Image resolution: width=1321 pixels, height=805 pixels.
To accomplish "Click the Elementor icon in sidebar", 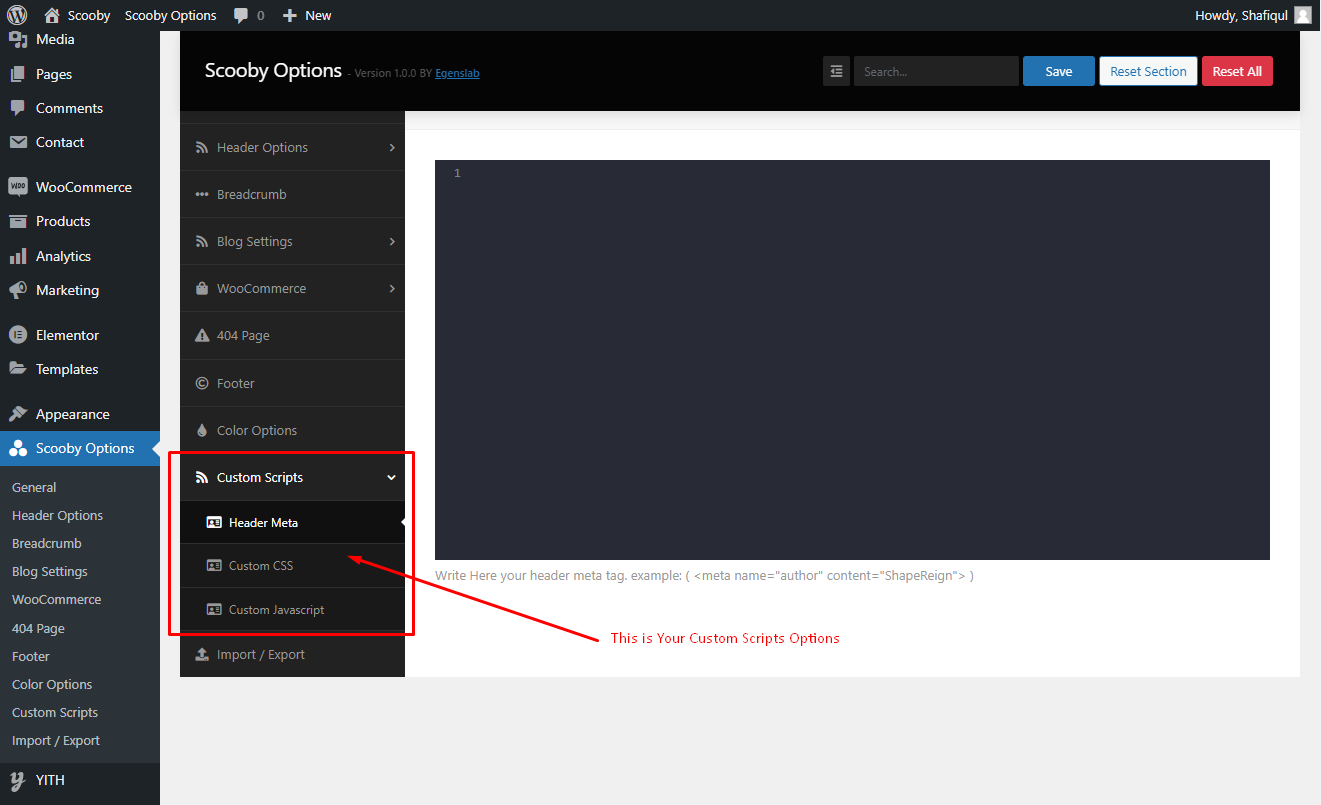I will (x=18, y=335).
